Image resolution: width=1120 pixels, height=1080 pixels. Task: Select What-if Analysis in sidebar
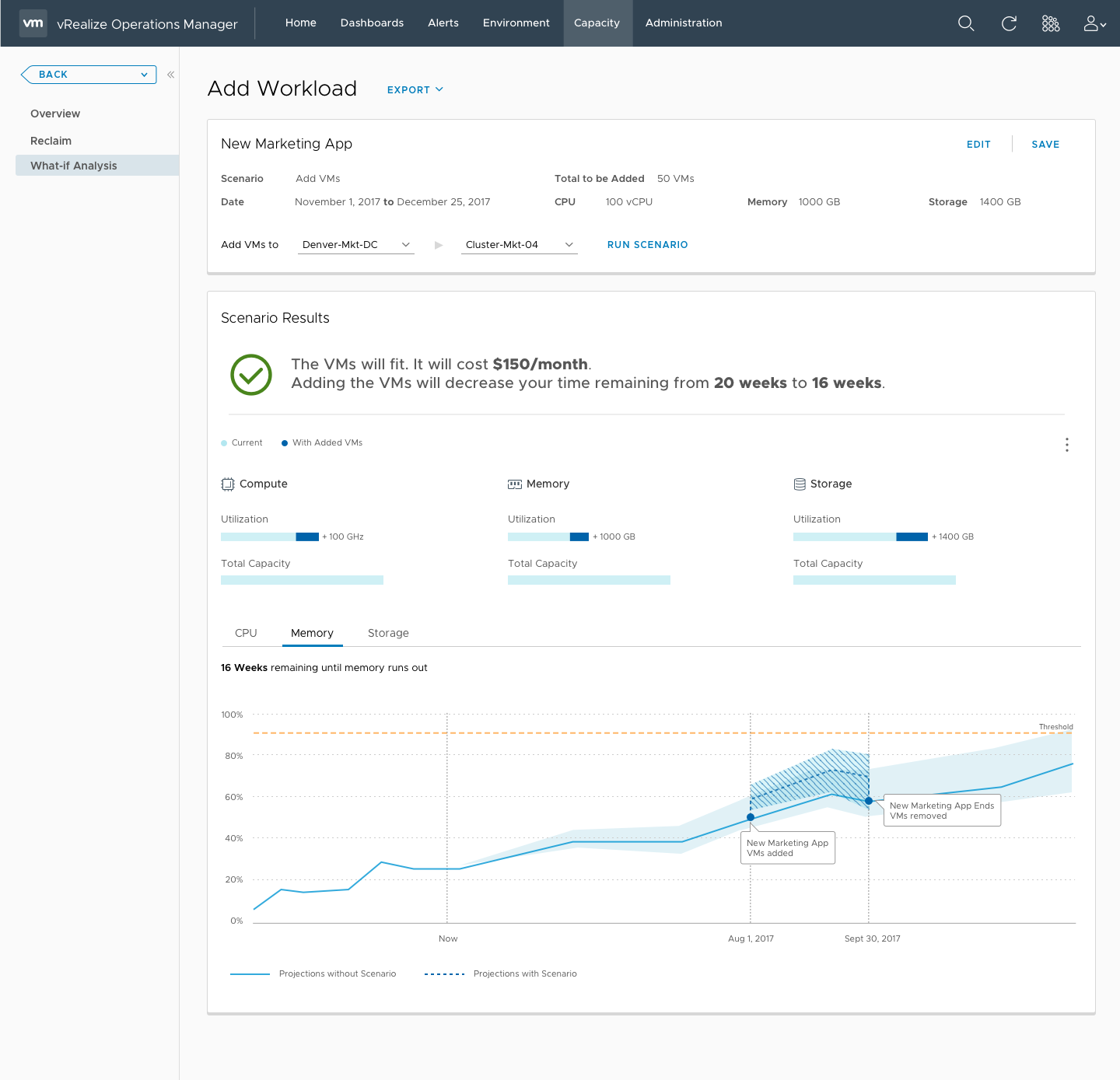point(97,166)
